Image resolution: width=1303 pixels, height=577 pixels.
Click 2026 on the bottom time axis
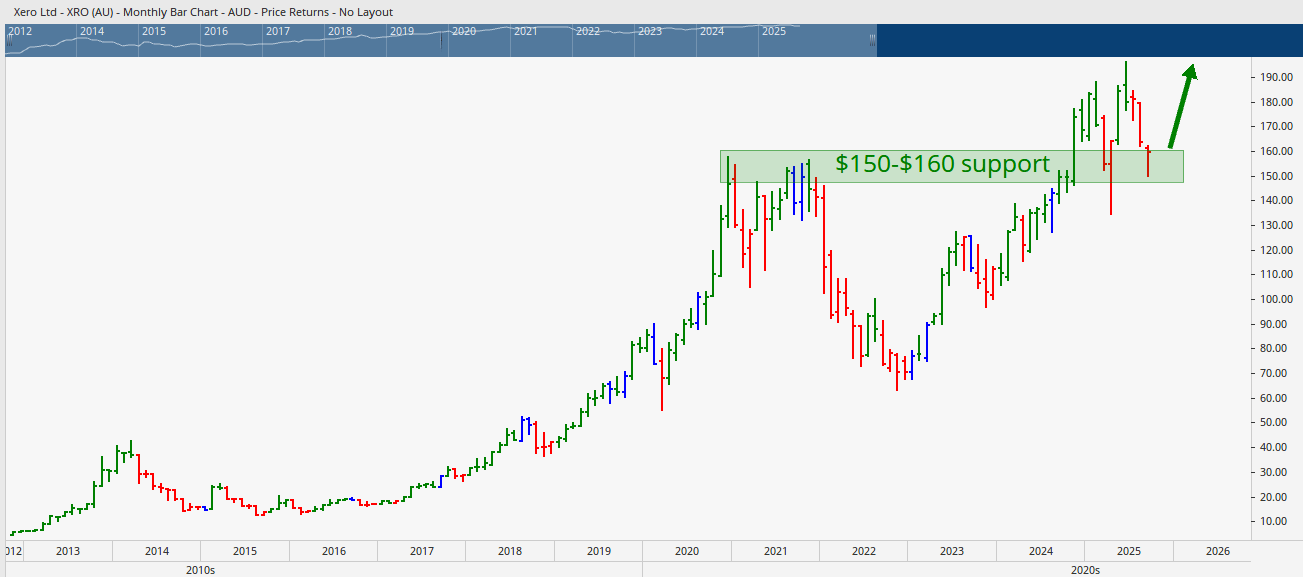point(1218,551)
